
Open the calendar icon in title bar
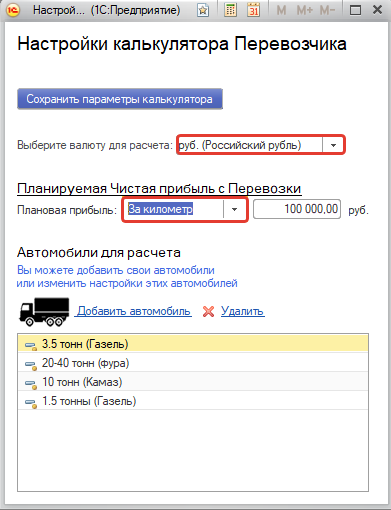[x=254, y=10]
